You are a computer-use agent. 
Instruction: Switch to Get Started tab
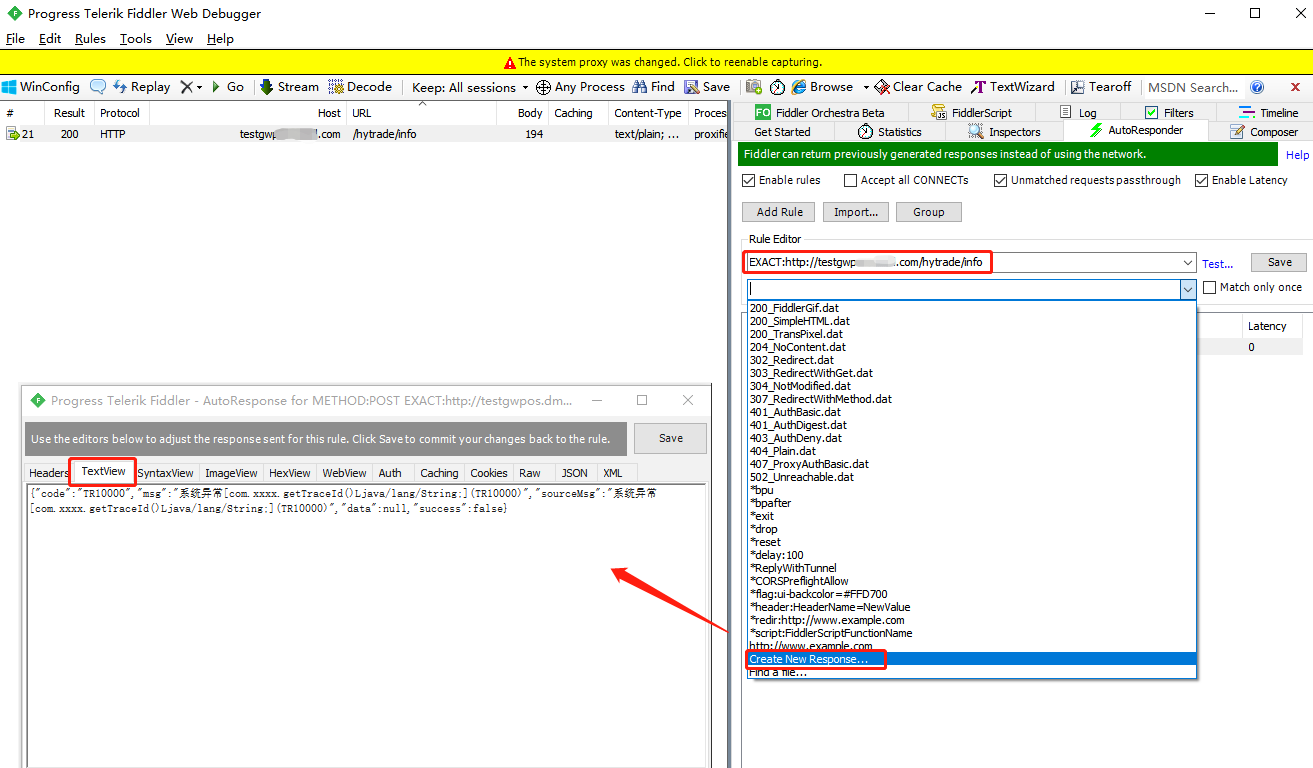[x=782, y=131]
